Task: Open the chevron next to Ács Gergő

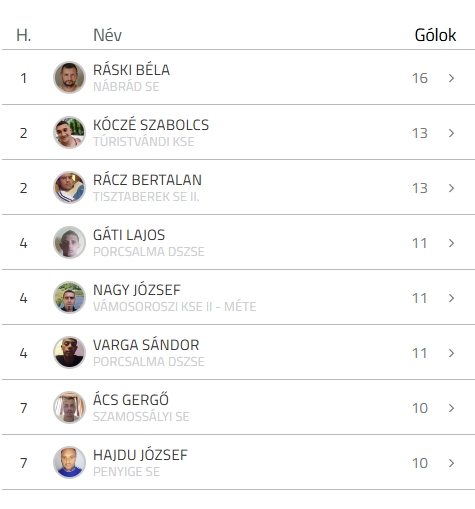Action: [x=451, y=408]
